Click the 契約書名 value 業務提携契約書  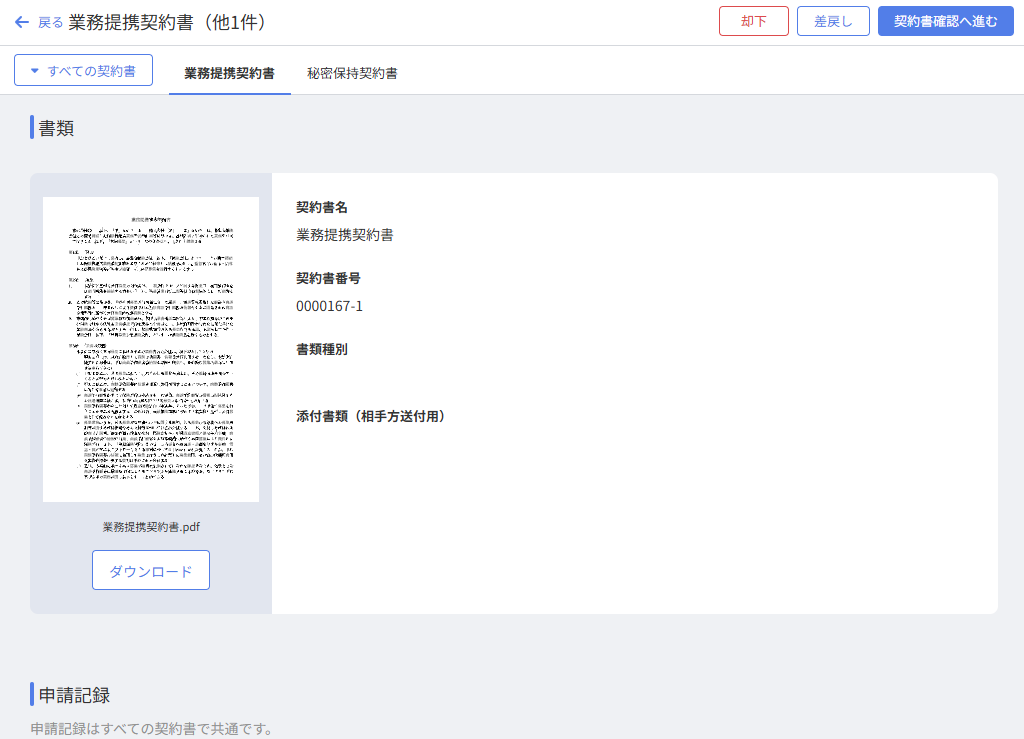[345, 235]
